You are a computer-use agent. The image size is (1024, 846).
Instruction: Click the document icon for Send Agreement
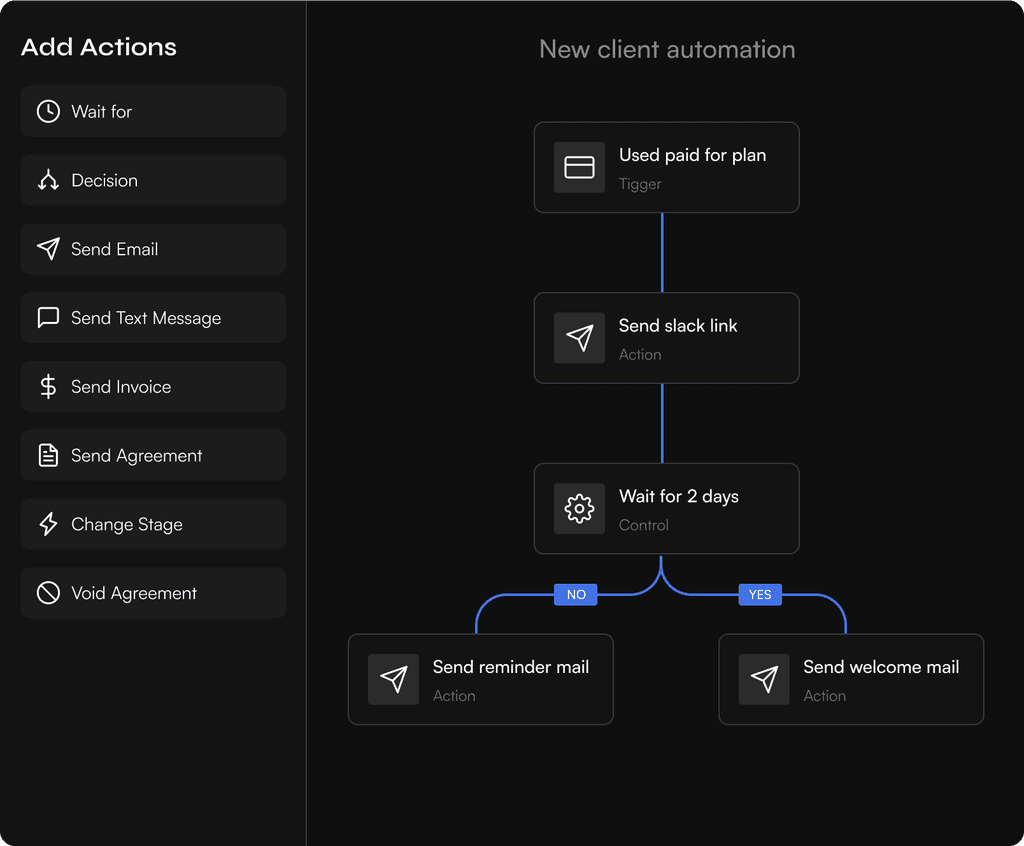point(48,456)
